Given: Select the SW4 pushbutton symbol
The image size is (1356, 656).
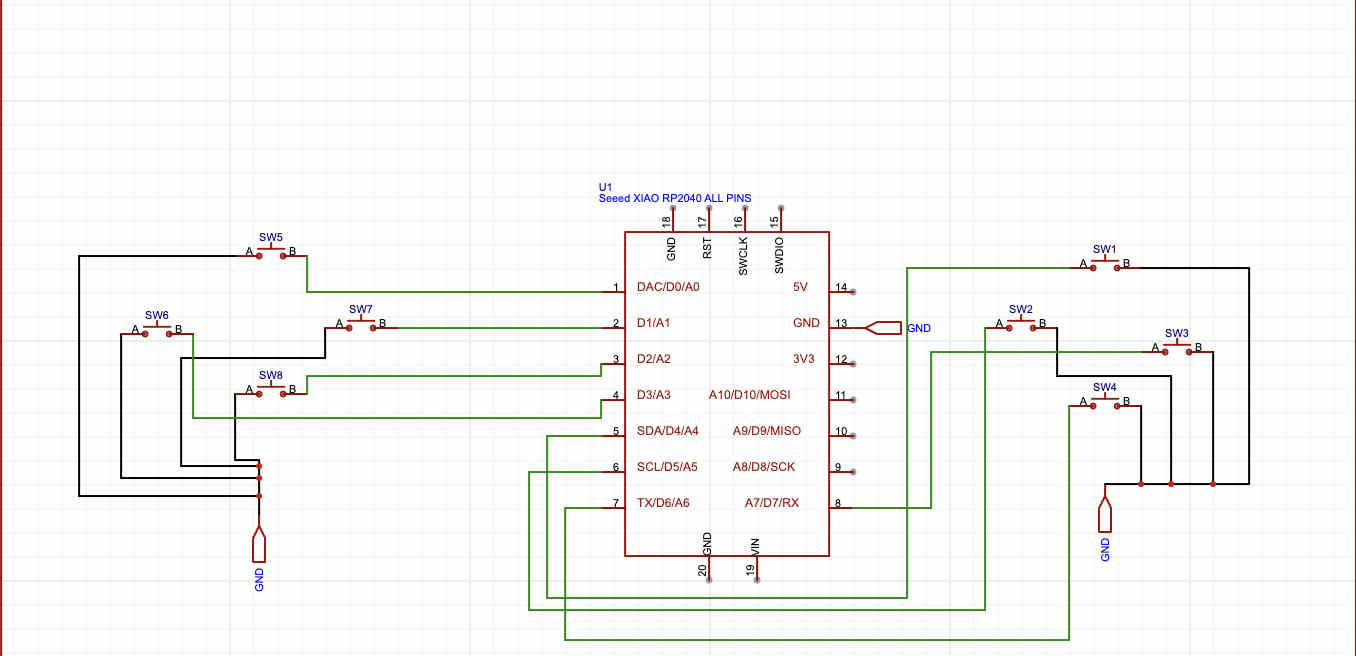Looking at the screenshot, I should pos(1104,402).
